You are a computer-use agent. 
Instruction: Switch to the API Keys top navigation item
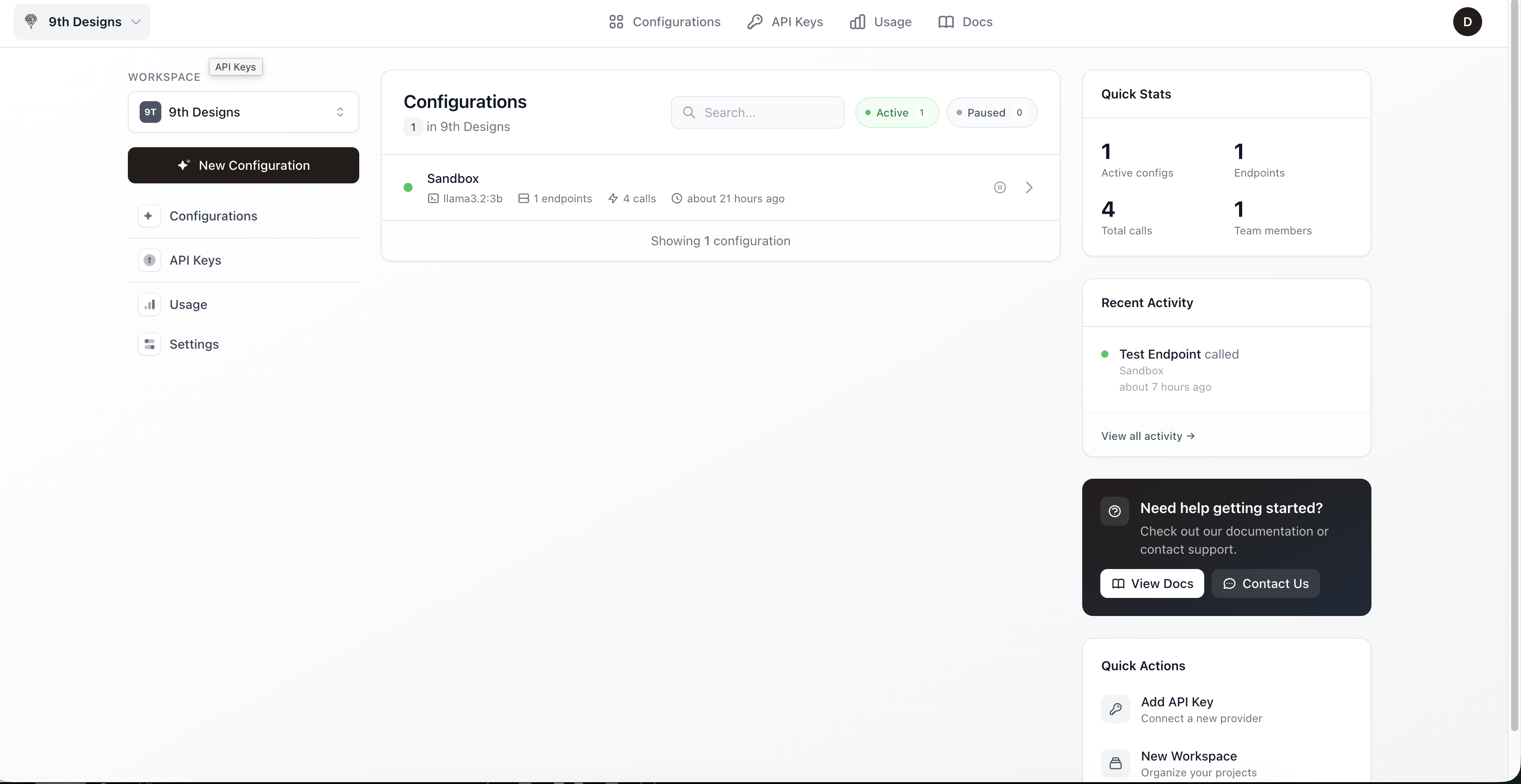coord(785,22)
